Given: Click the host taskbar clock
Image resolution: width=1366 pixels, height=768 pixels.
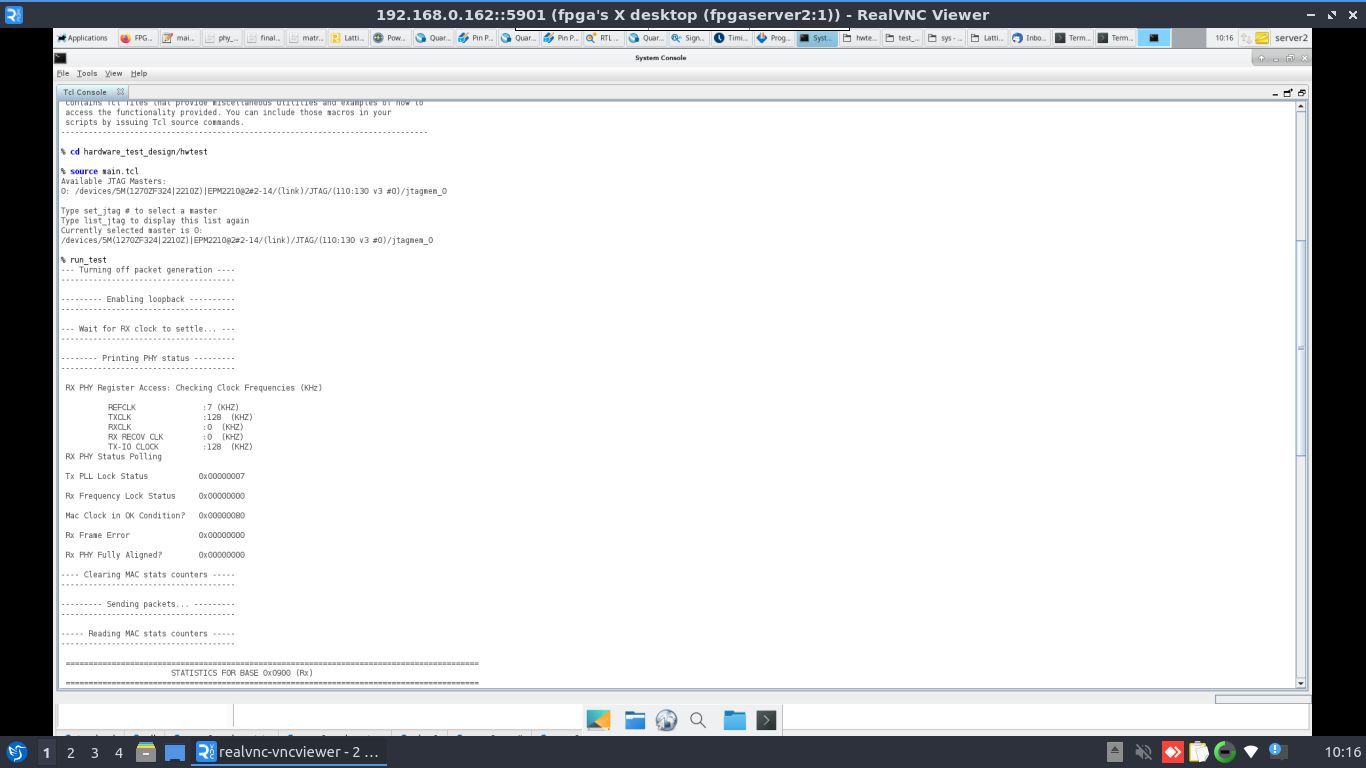Looking at the screenshot, I should [1343, 752].
